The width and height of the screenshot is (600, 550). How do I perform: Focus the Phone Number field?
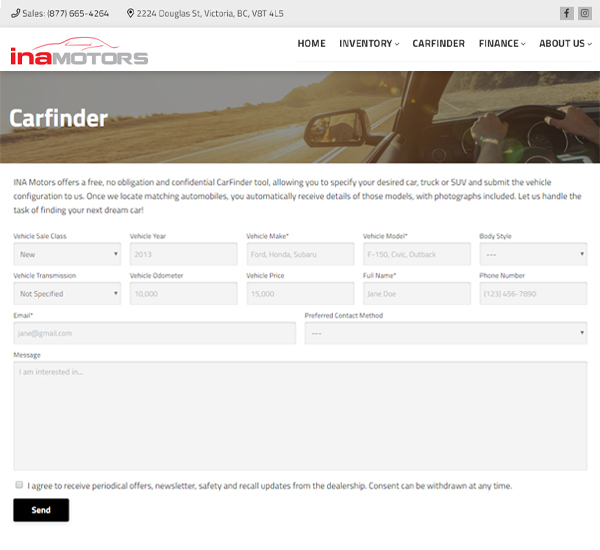[x=533, y=294]
